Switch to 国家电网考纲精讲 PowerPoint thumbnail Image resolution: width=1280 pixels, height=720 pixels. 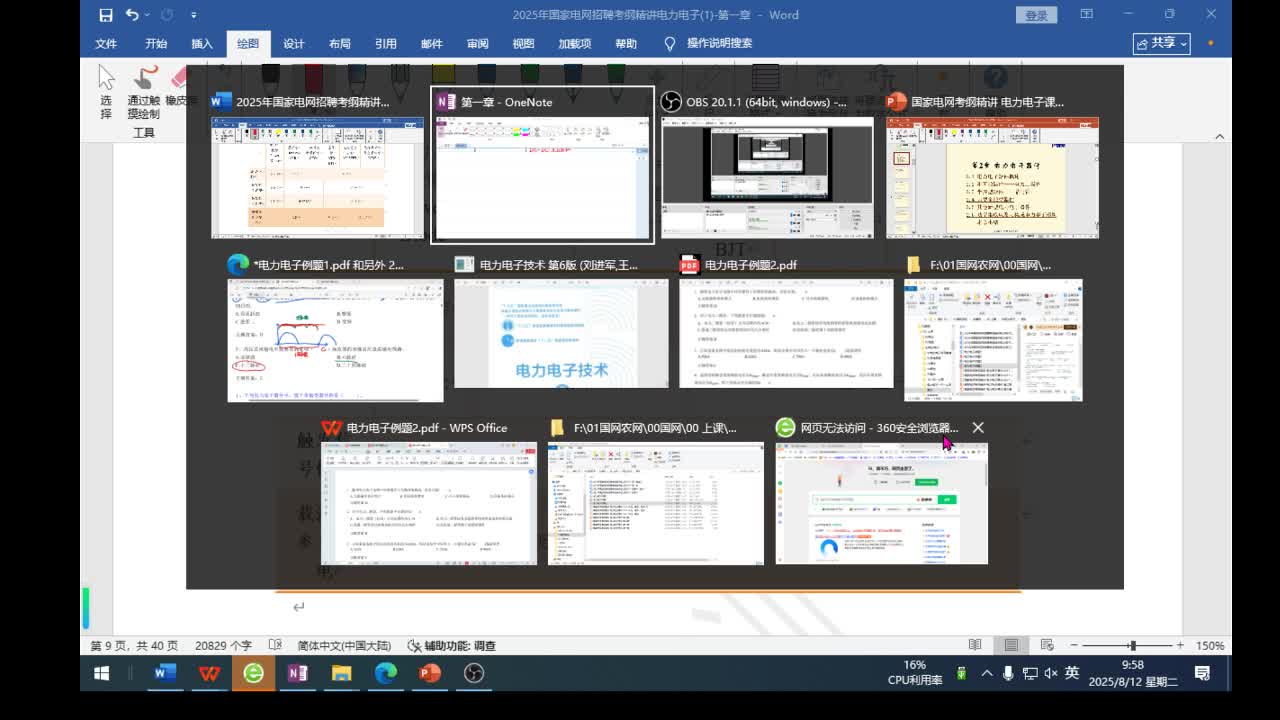tap(992, 177)
